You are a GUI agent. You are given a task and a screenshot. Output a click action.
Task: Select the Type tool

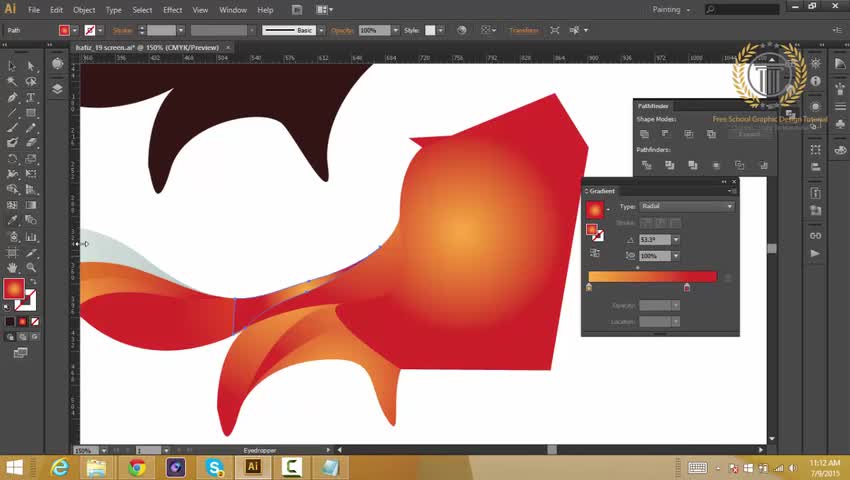(31, 97)
